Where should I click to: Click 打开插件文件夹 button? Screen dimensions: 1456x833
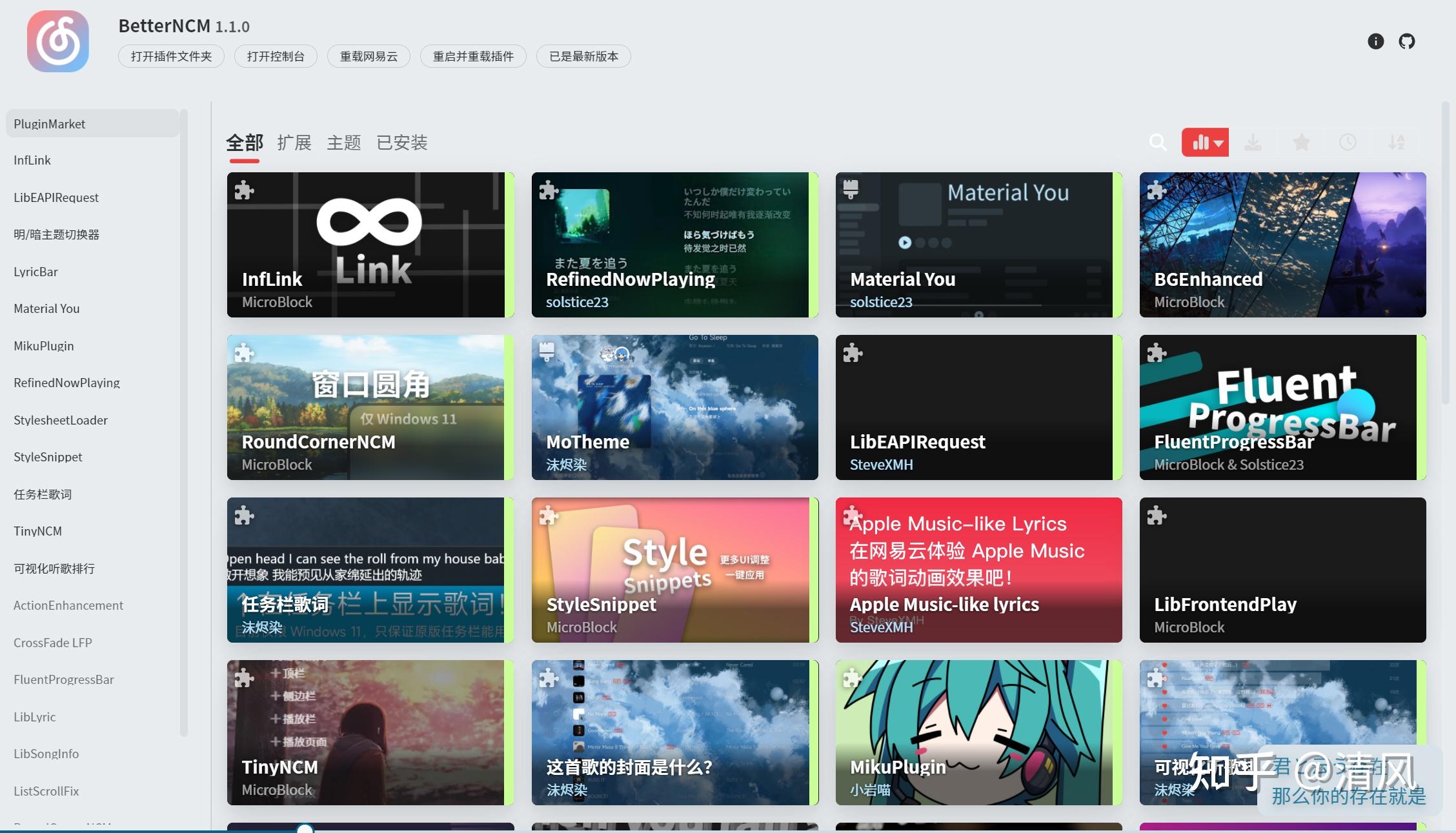pos(171,56)
